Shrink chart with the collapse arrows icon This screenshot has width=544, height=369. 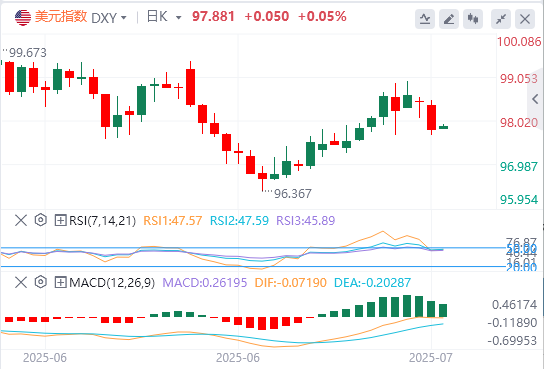501,19
